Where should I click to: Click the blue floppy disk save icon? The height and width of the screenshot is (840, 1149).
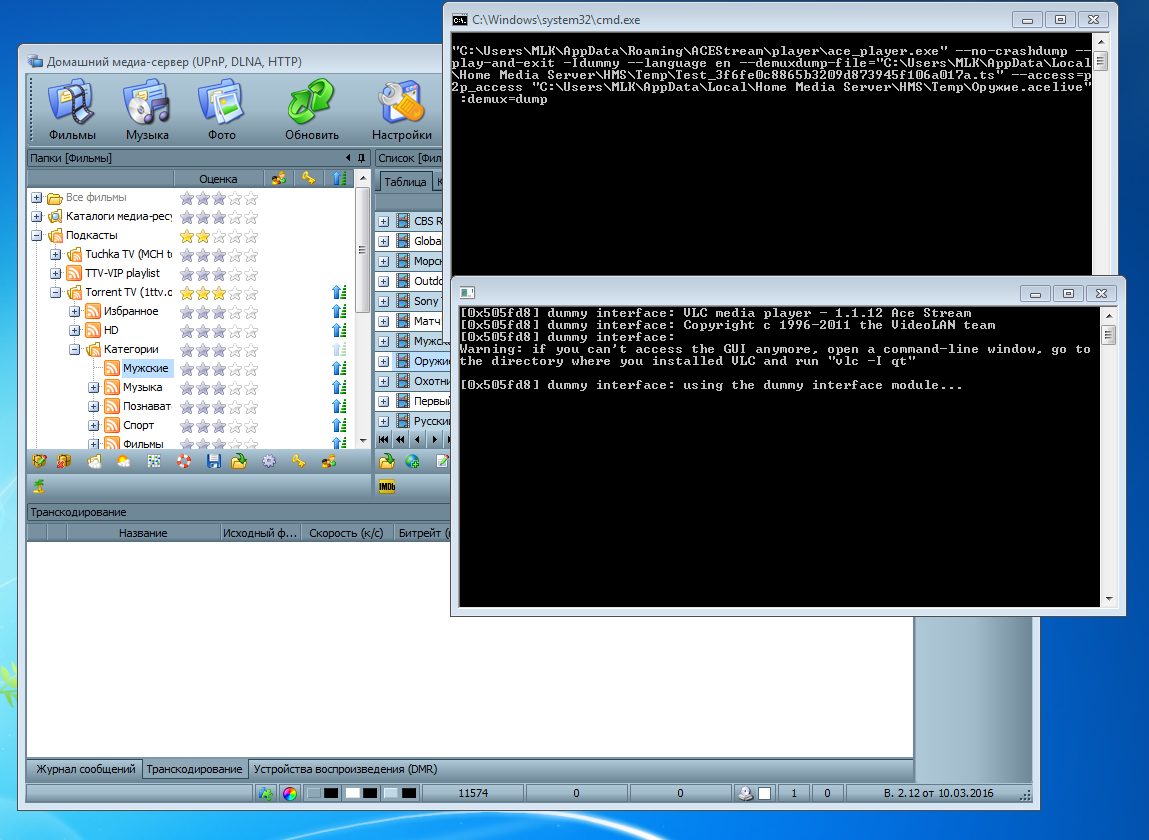213,461
